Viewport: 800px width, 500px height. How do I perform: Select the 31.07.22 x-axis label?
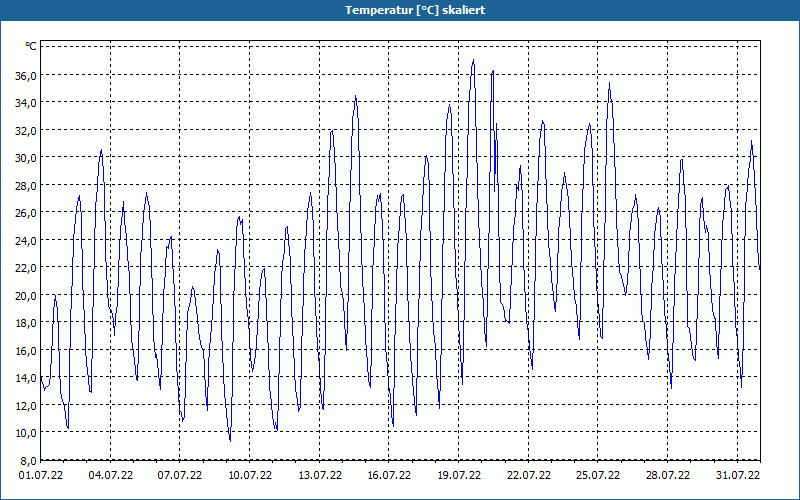tap(738, 475)
